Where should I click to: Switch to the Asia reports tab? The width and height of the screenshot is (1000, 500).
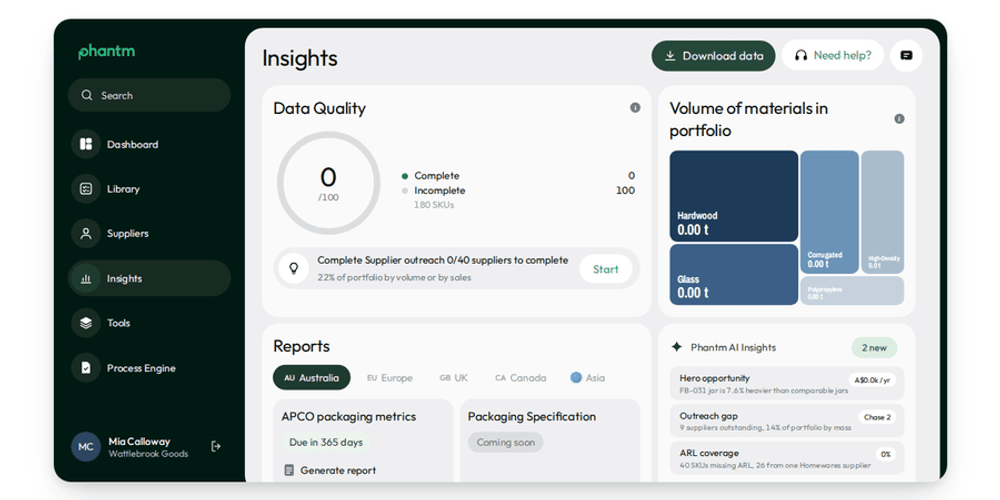point(587,378)
